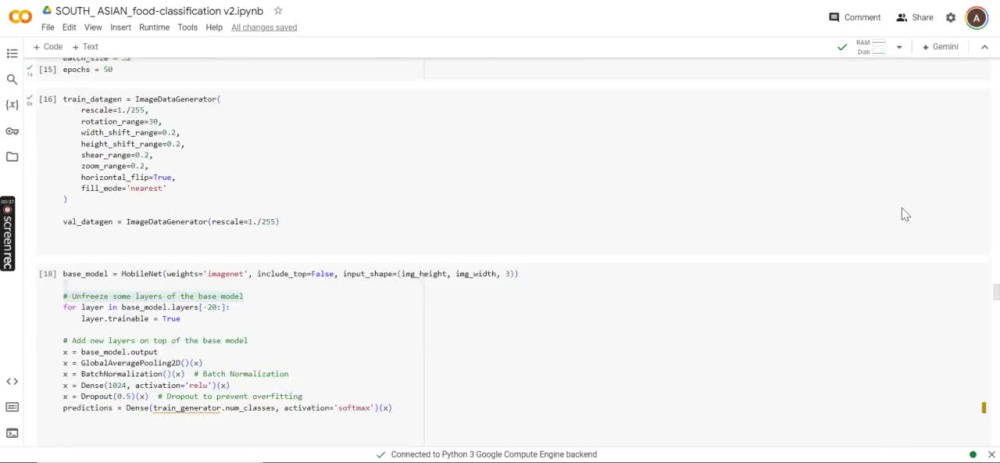Click the All changes saved link
Viewport: 1000px width, 463px height.
point(264,27)
